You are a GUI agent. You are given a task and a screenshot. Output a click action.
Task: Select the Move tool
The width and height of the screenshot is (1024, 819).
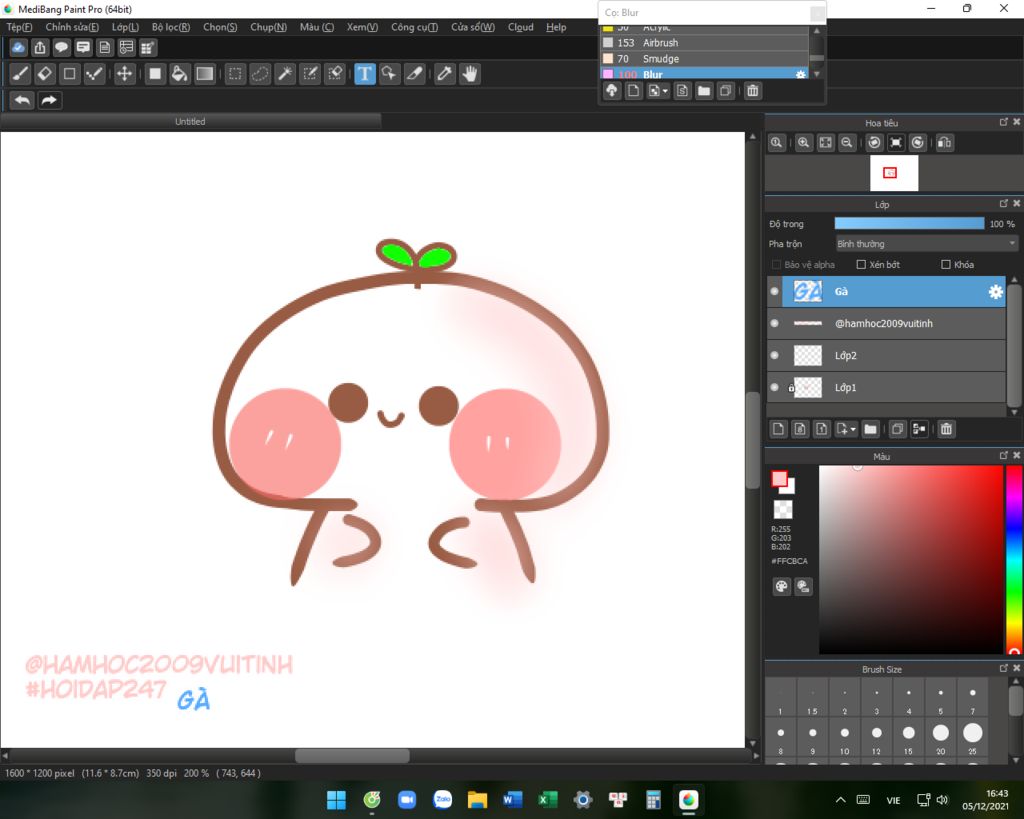tap(124, 74)
